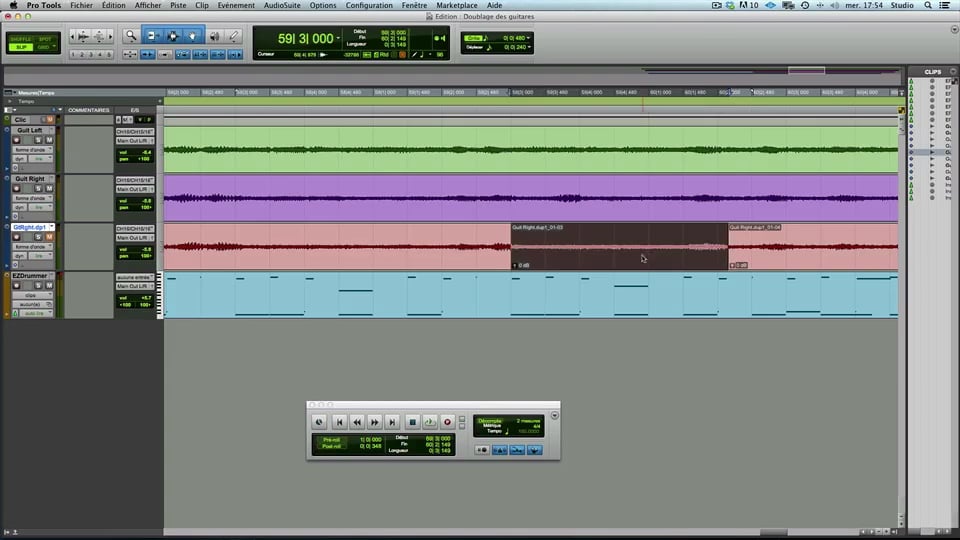Click Return to Zero transport button
The image size is (960, 540).
[339, 423]
